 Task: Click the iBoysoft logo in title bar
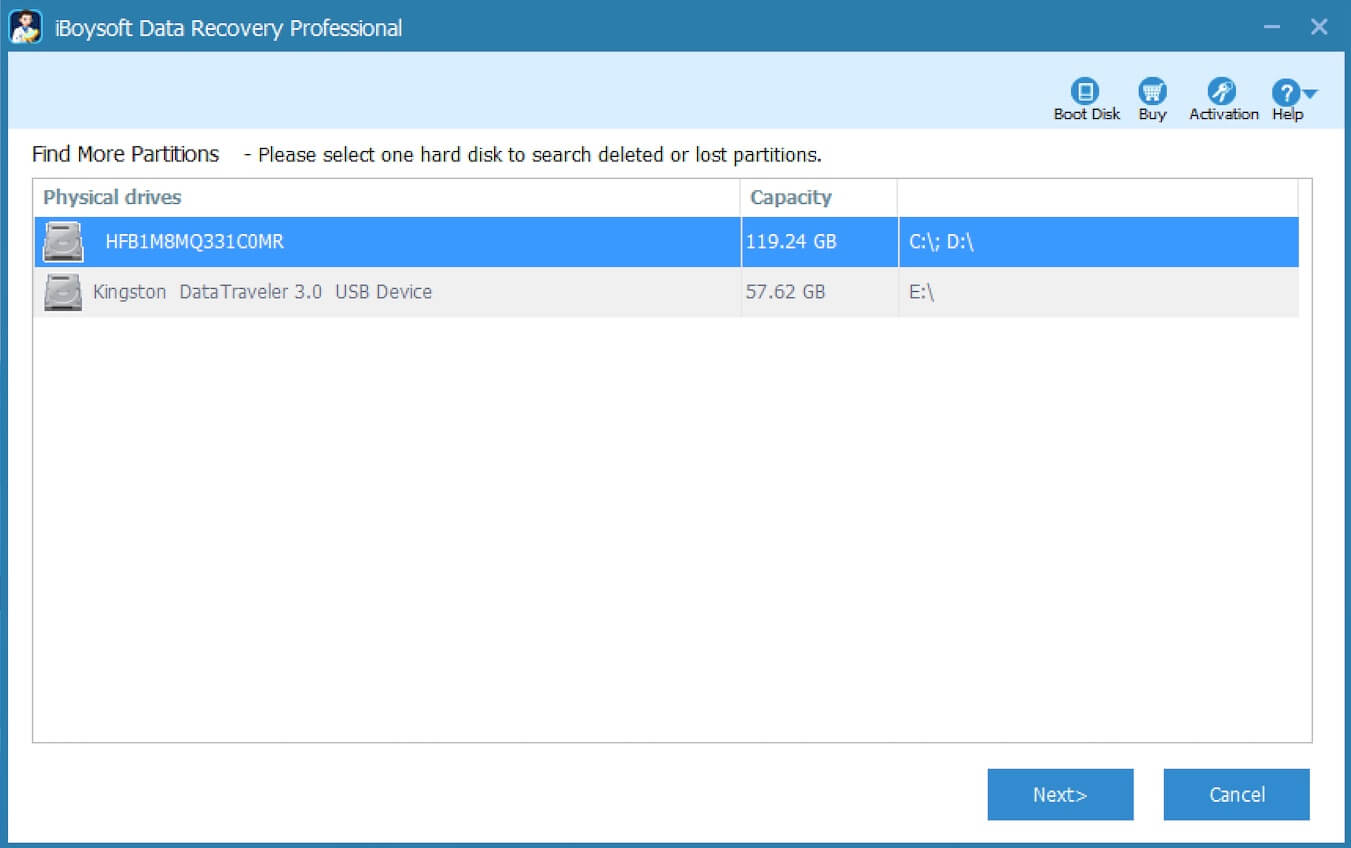pyautogui.click(x=28, y=27)
